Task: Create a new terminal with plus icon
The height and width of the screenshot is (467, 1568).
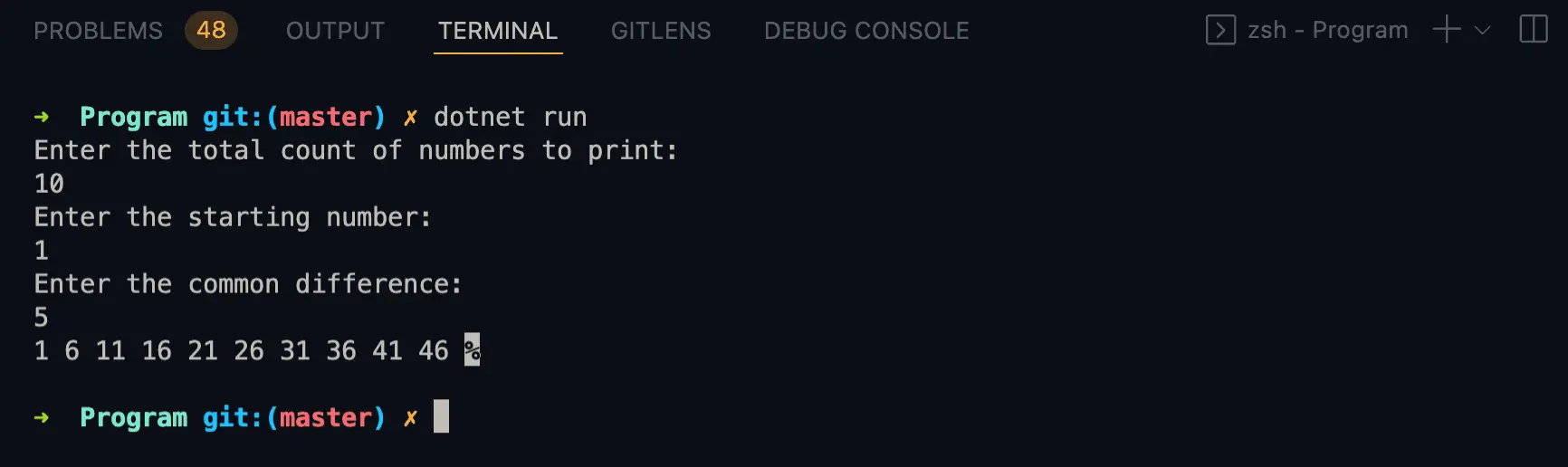Action: (x=1447, y=30)
